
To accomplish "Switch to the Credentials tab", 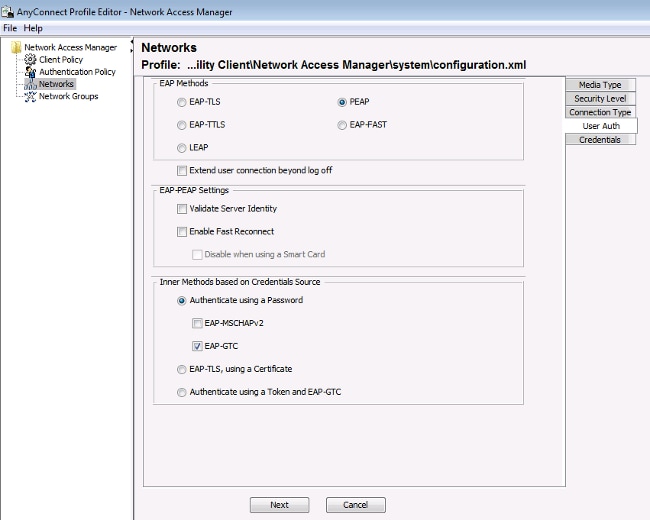I will [600, 139].
